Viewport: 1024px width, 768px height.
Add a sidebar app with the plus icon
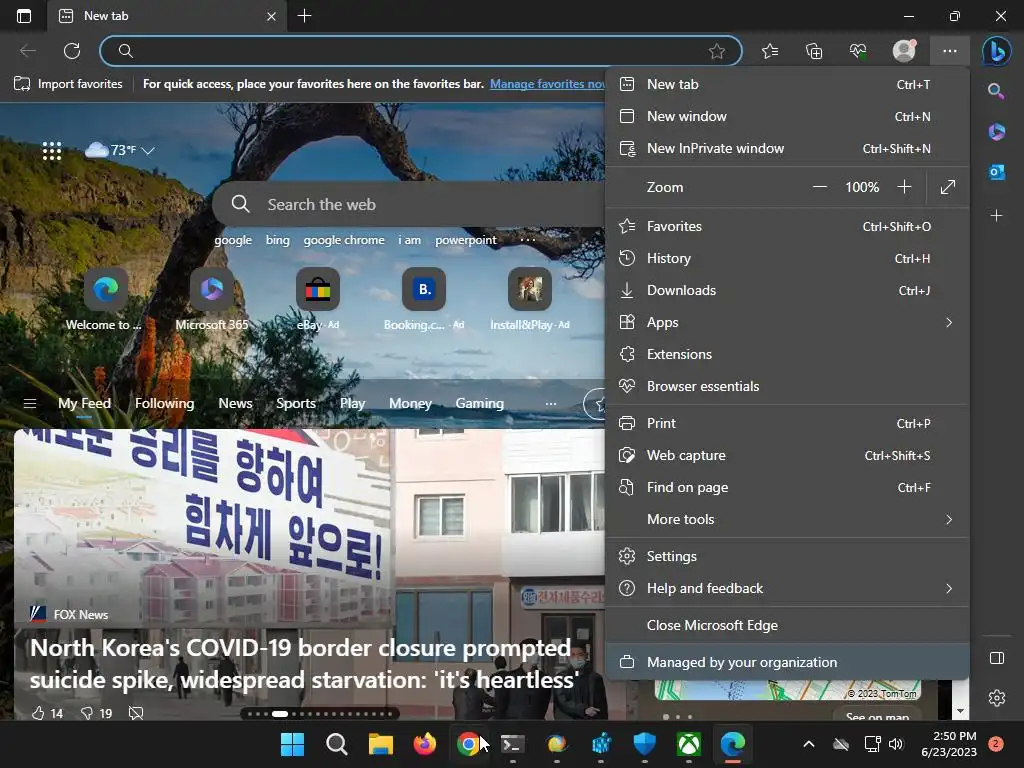pyautogui.click(x=996, y=215)
